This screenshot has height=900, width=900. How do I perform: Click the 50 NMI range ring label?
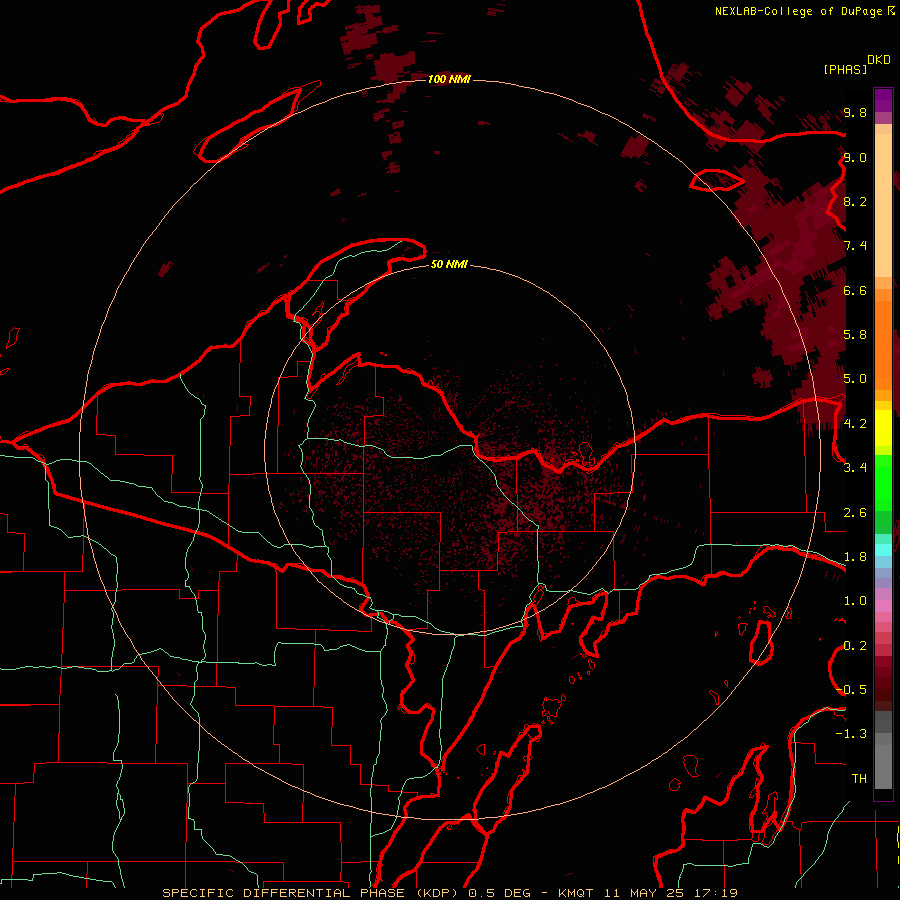point(449,264)
